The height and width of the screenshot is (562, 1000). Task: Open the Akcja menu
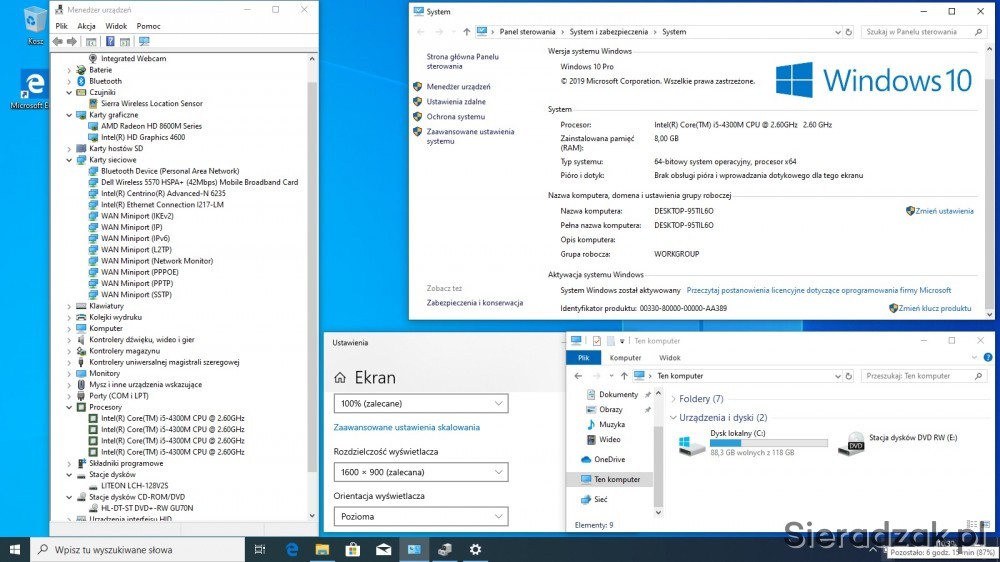[86, 26]
